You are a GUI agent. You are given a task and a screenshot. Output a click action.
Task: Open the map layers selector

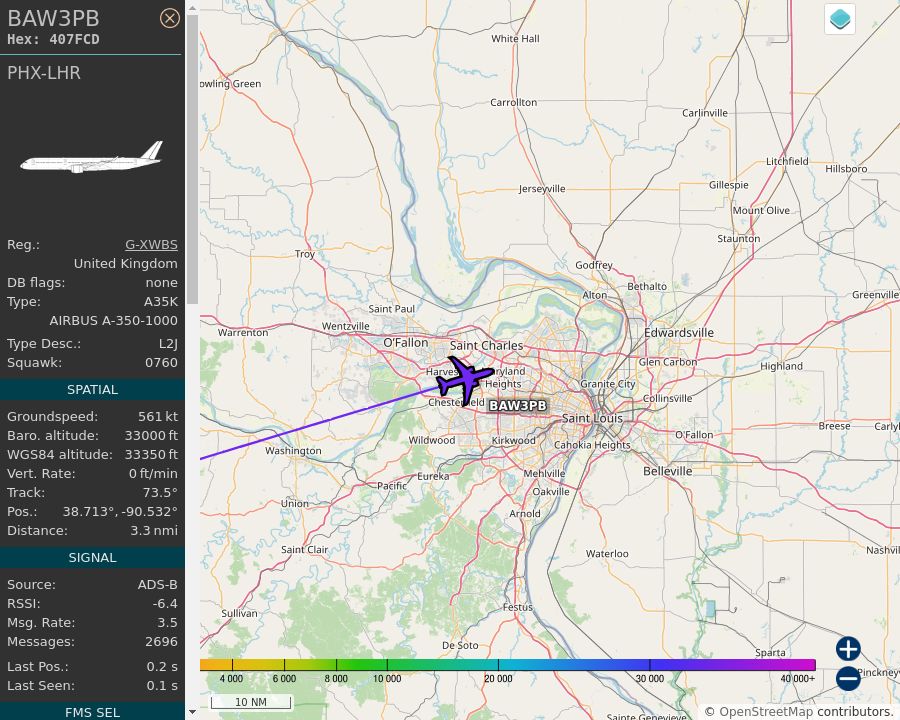click(839, 19)
